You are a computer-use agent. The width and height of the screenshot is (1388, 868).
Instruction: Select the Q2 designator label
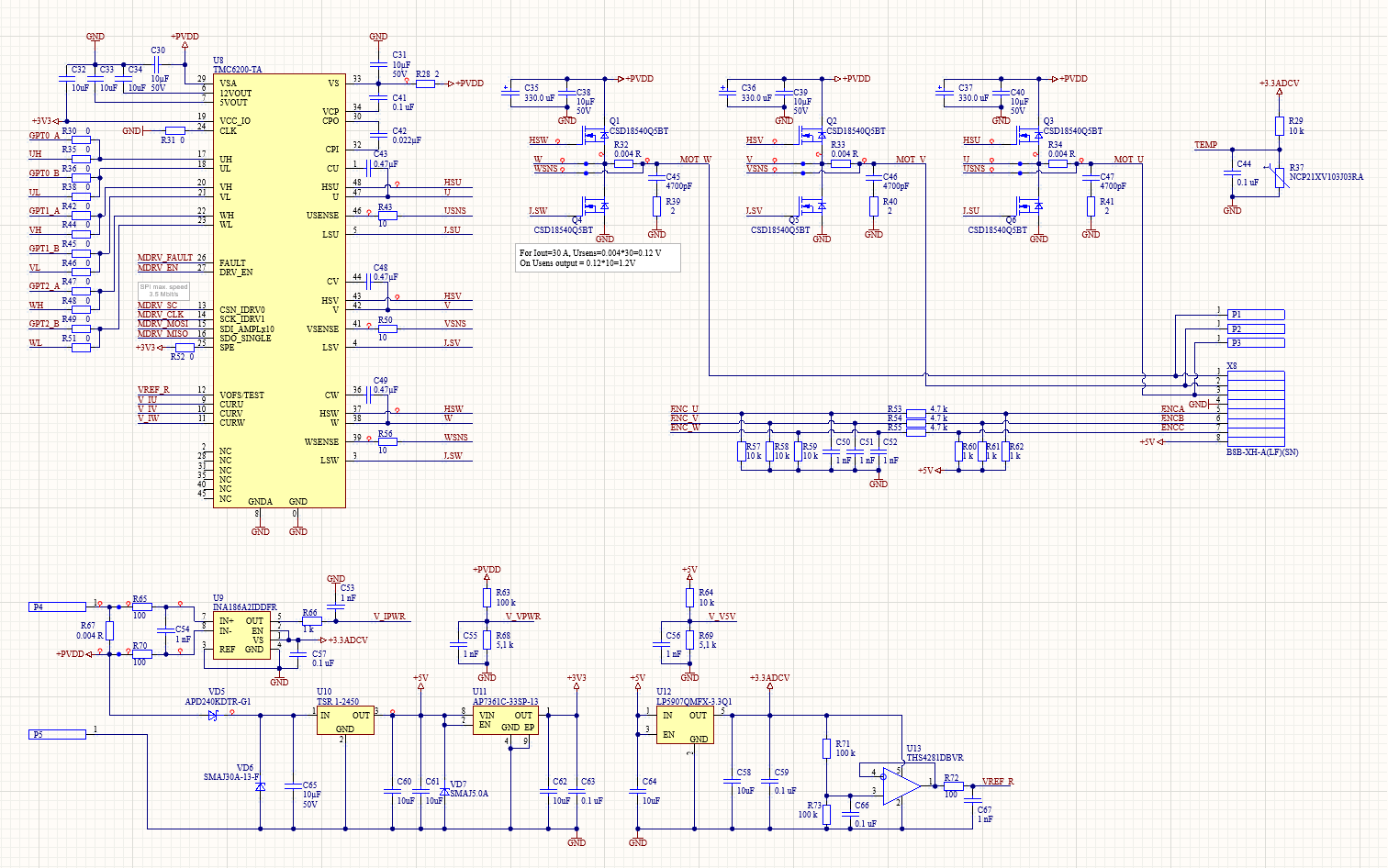point(832,121)
